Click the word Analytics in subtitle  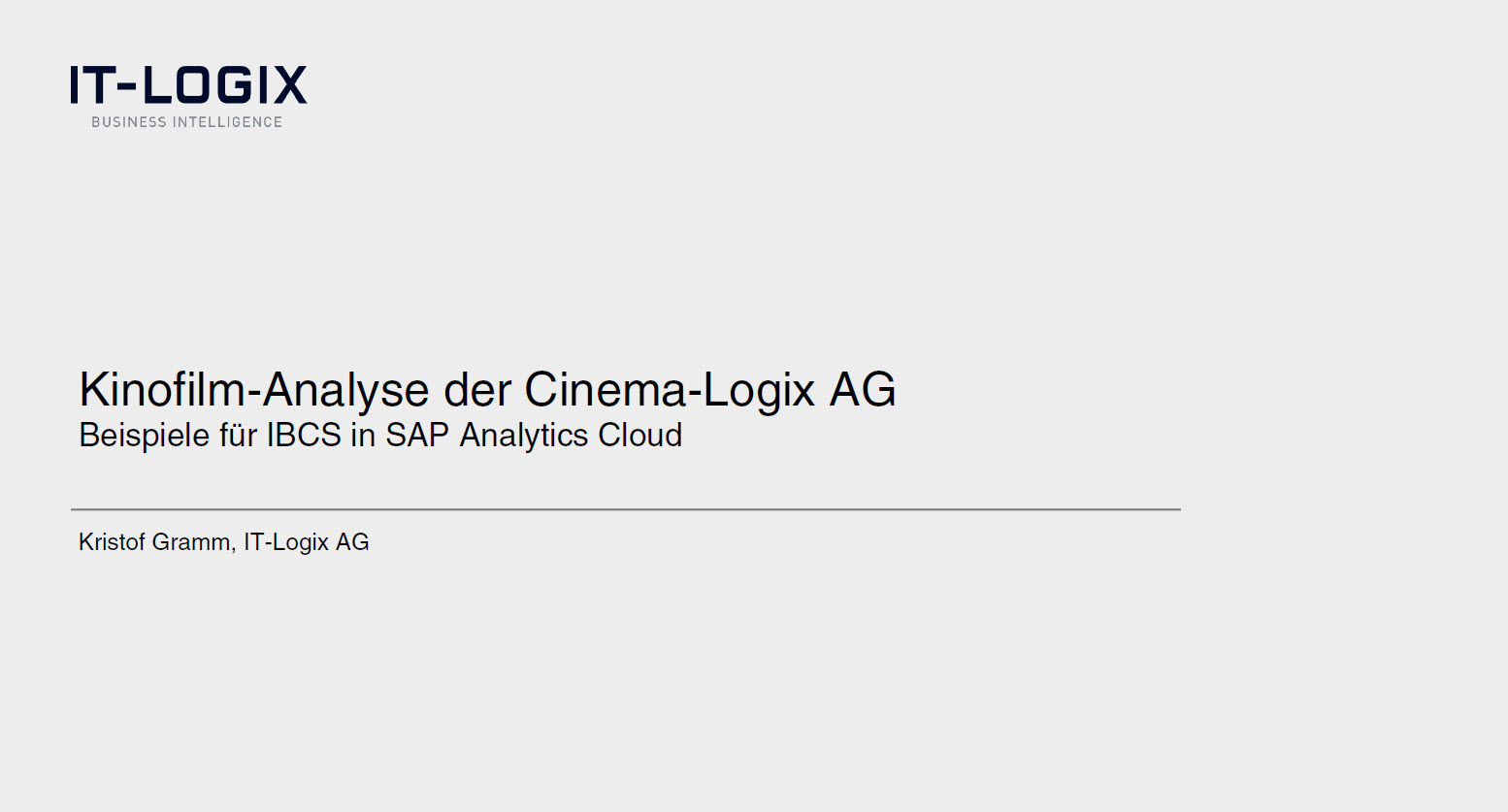pos(524,436)
